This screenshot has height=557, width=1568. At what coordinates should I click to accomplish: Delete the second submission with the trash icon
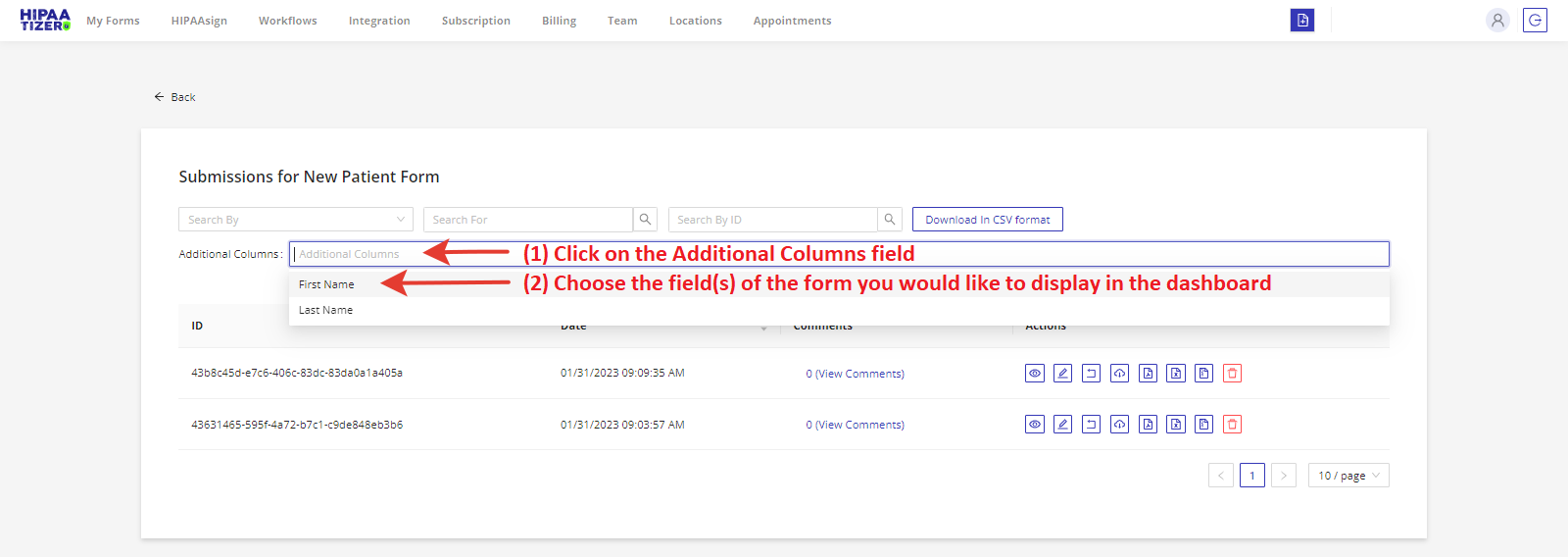click(x=1233, y=425)
